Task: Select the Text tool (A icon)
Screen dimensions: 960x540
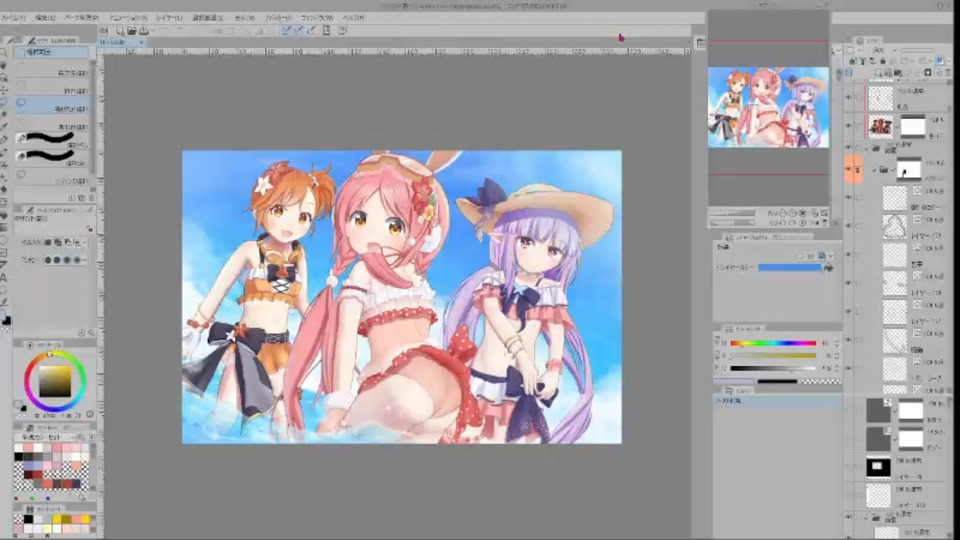Action: tap(4, 277)
